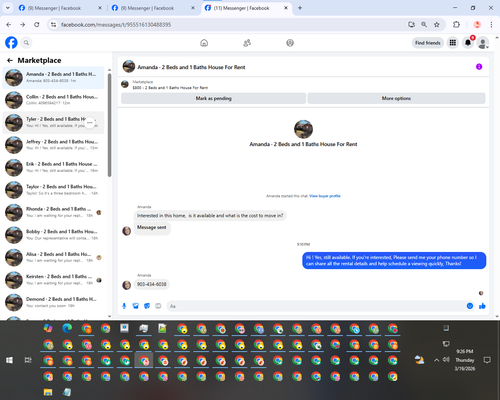Open the account profile avatar menu
This screenshot has width=500, height=400.
pos(483,43)
